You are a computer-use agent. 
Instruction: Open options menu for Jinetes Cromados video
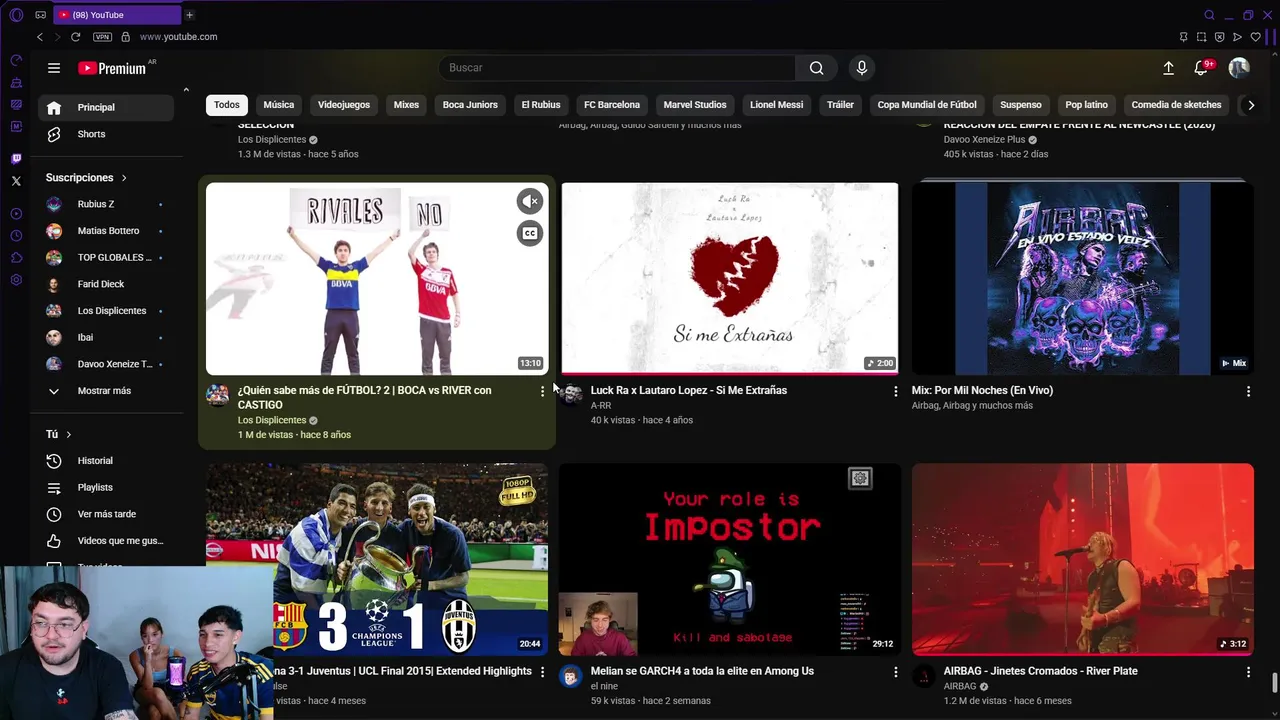point(1248,672)
